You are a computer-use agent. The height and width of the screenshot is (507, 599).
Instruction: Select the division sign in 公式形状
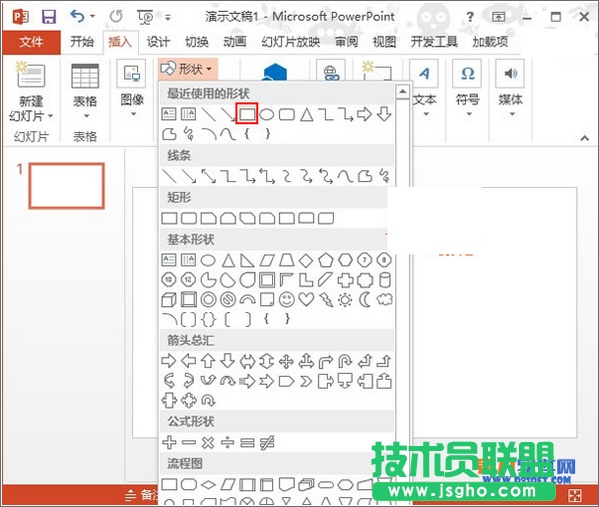(228, 442)
